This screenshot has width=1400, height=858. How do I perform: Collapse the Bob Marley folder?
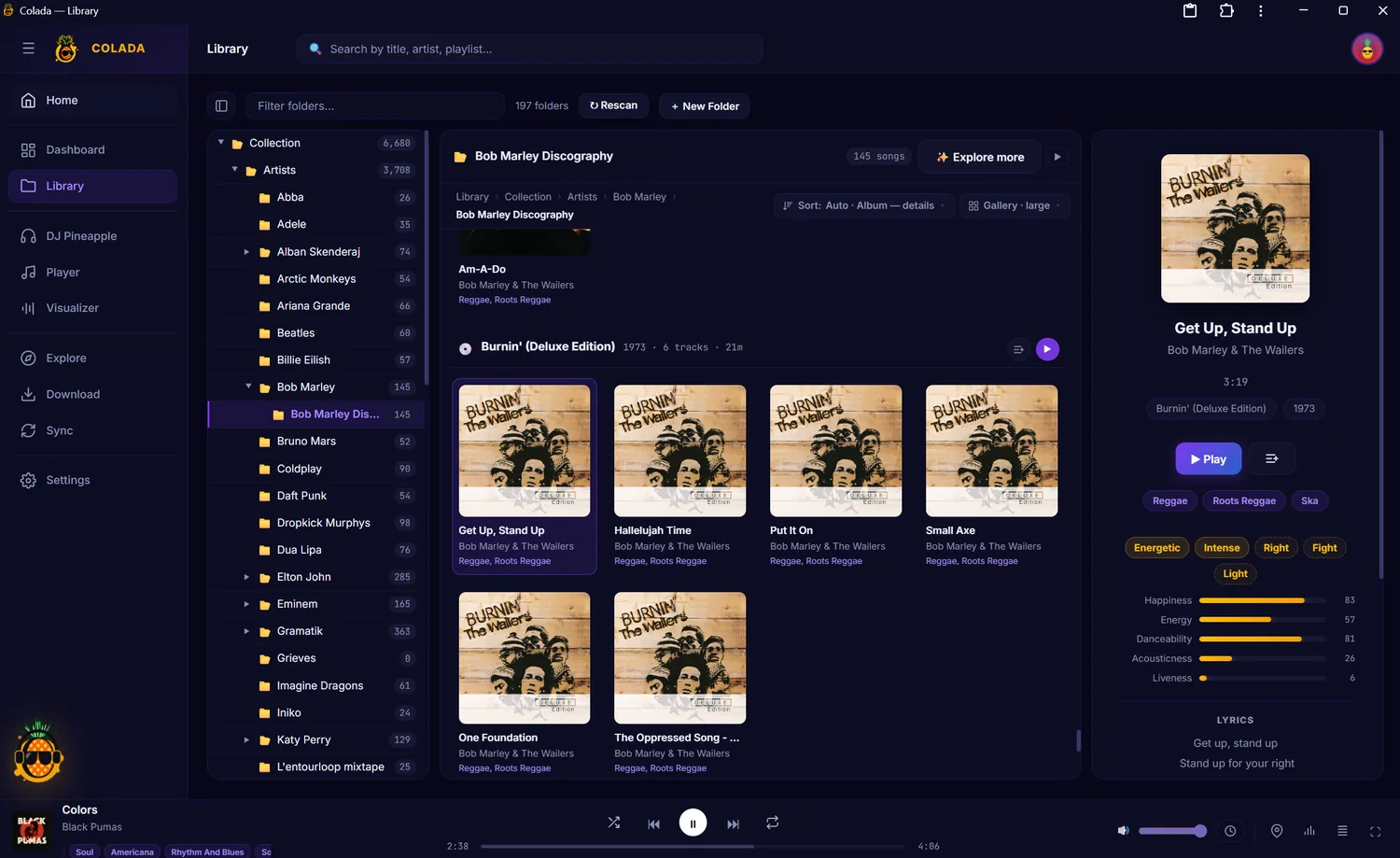pos(248,387)
